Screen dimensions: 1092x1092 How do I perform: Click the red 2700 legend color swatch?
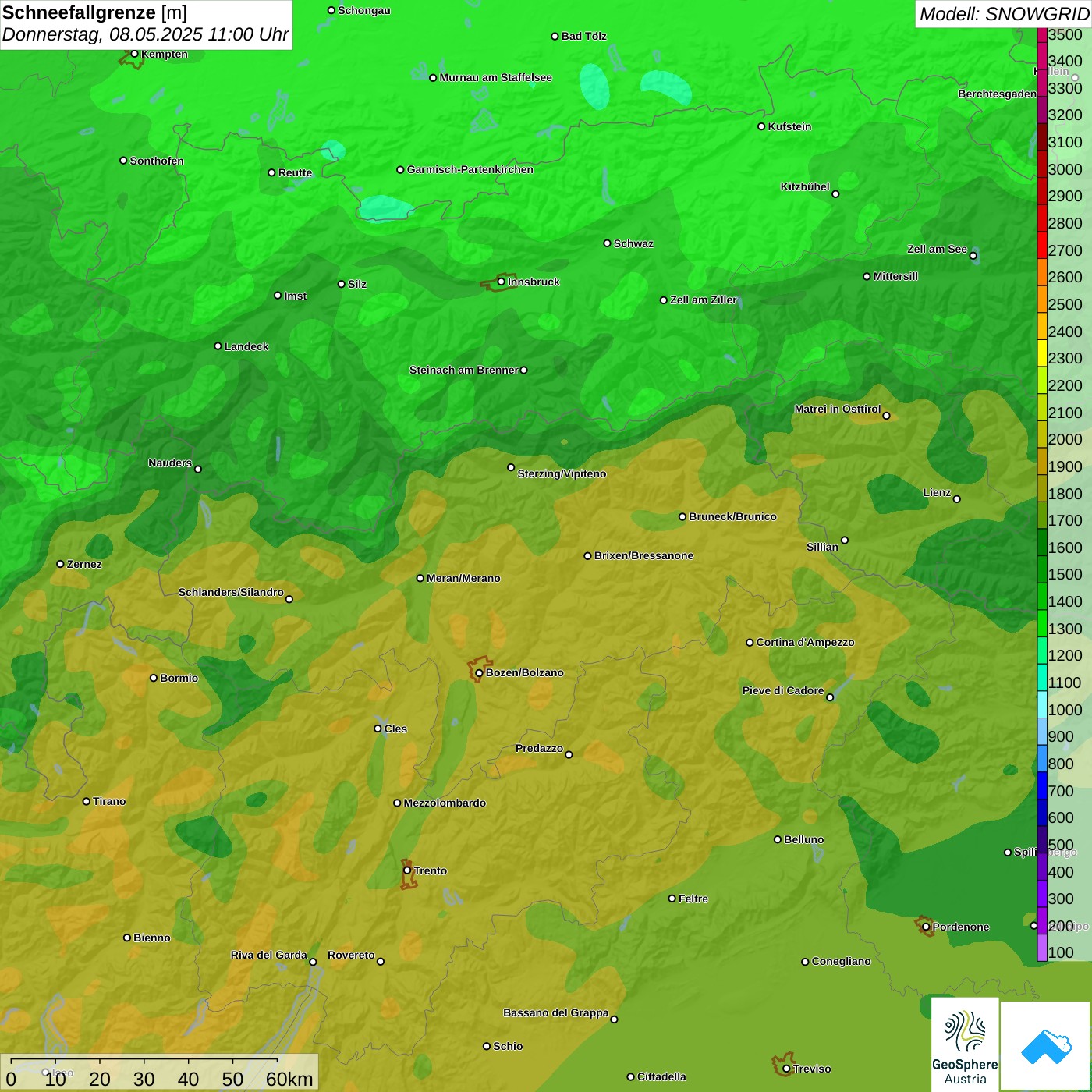pyautogui.click(x=1041, y=245)
